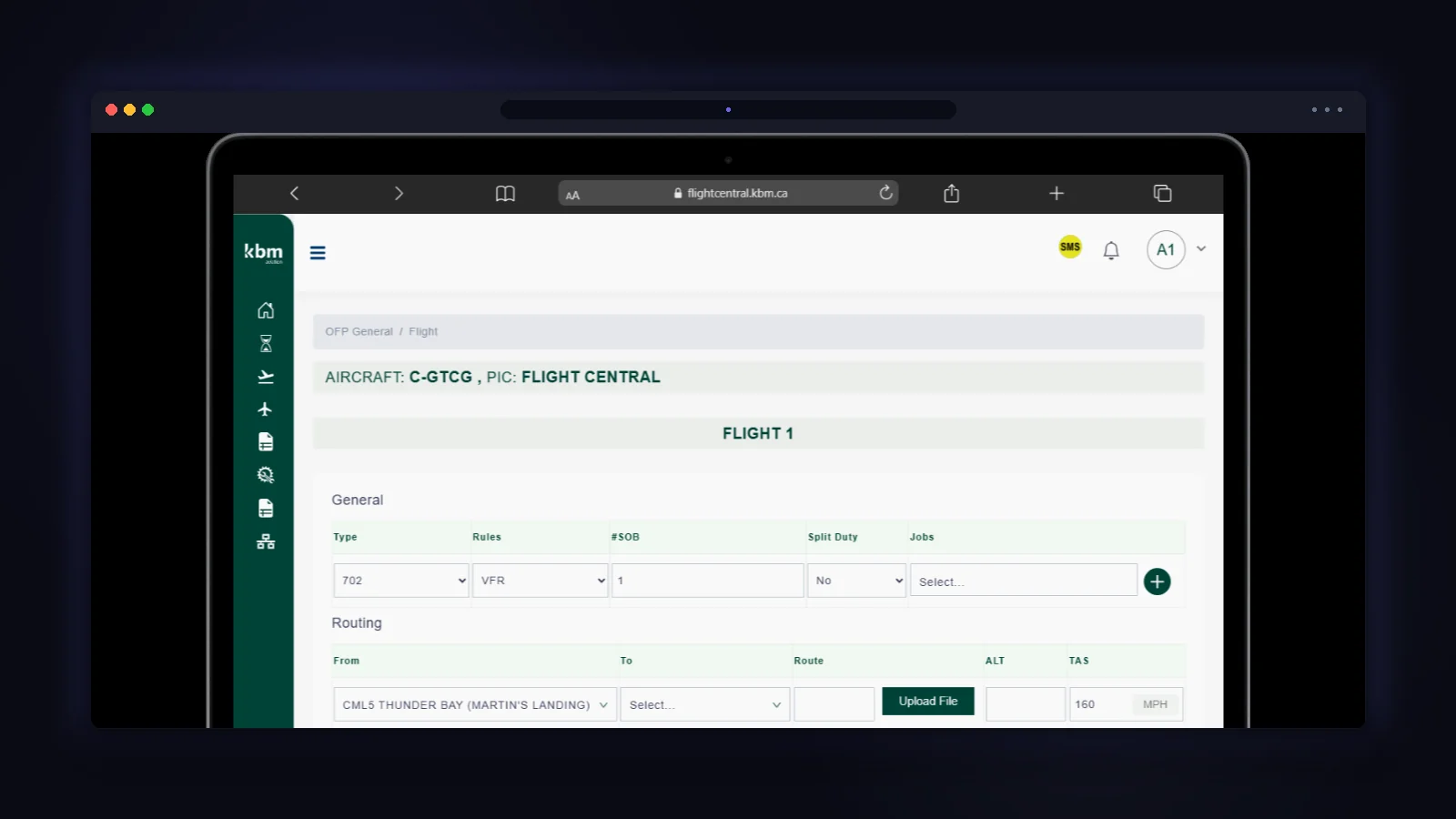Open the lower document icon in sidebar
The image size is (1456, 819).
(x=266, y=508)
